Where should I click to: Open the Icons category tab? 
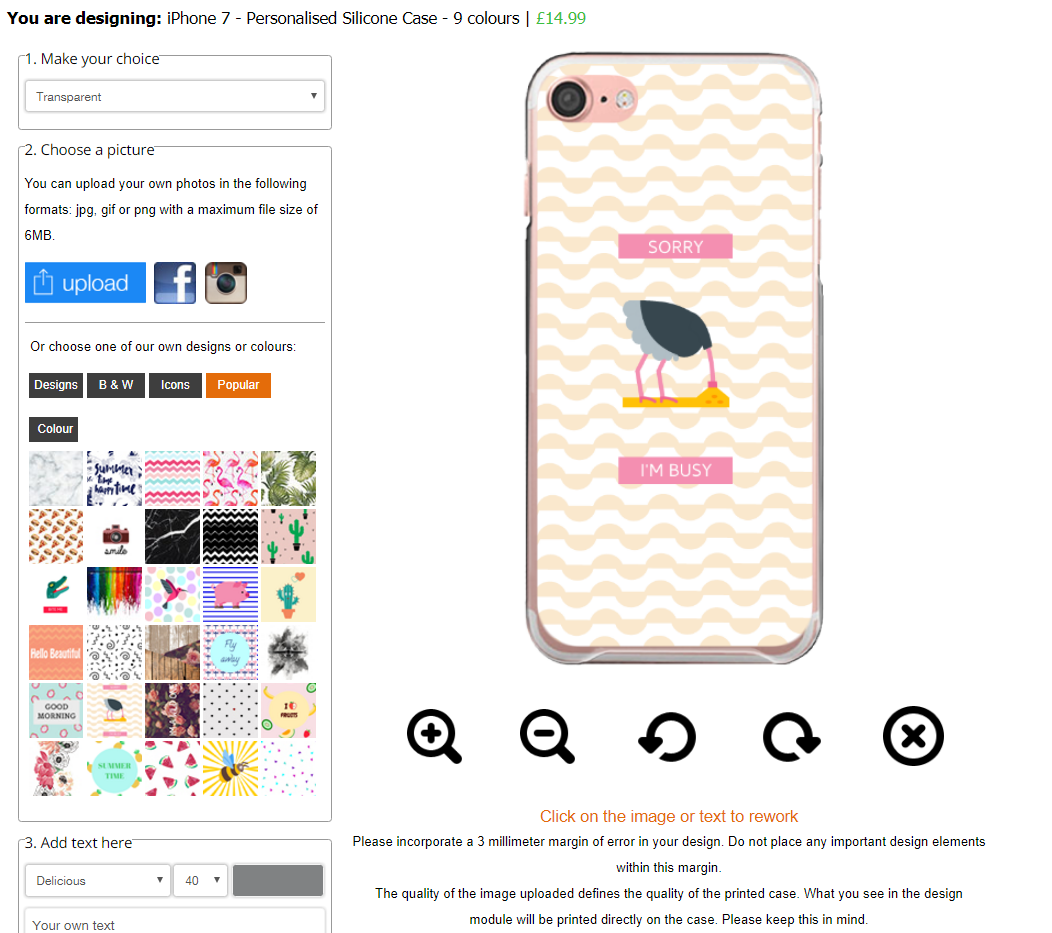(175, 385)
